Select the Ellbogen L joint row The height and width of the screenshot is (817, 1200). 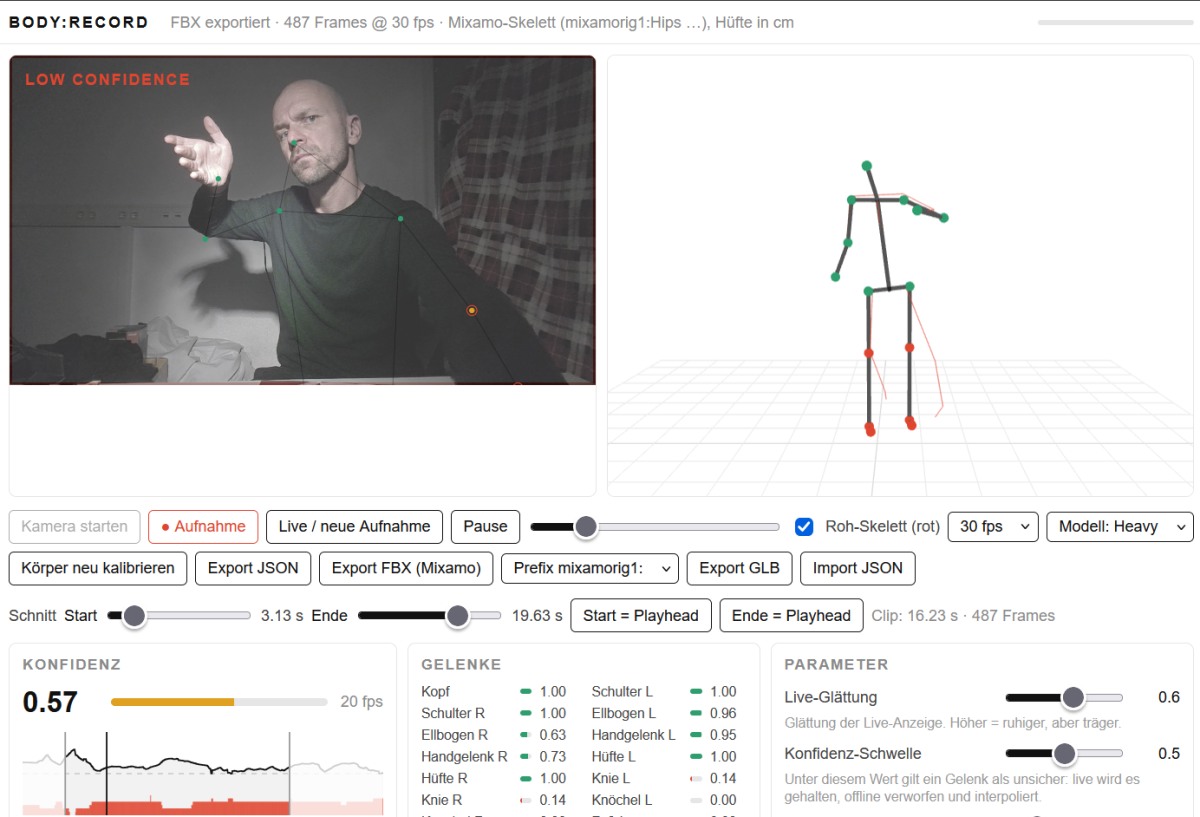(664, 714)
